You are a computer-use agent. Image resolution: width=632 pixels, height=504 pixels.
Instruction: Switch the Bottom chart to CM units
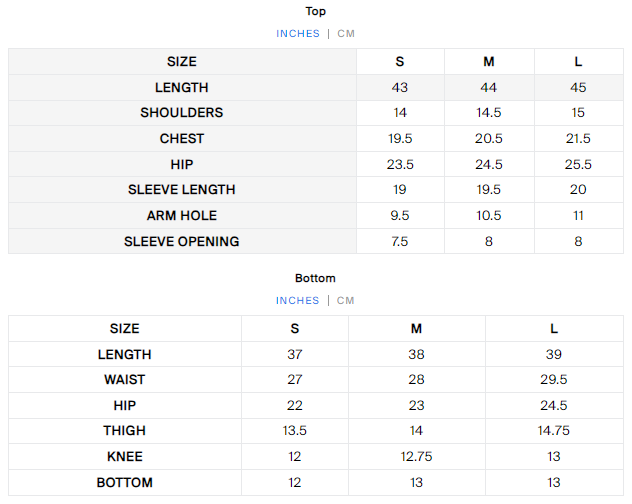tap(346, 300)
